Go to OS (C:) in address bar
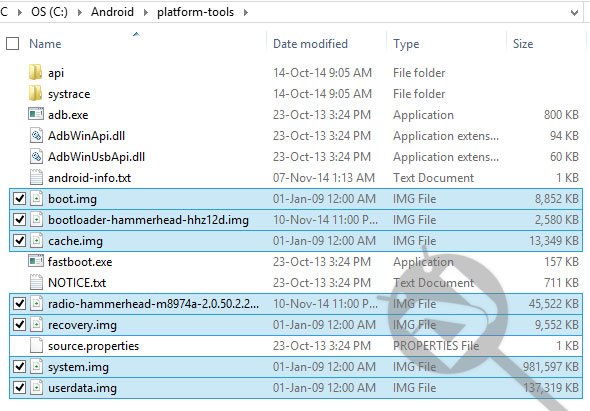Screen dimensions: 590x411 point(49,12)
